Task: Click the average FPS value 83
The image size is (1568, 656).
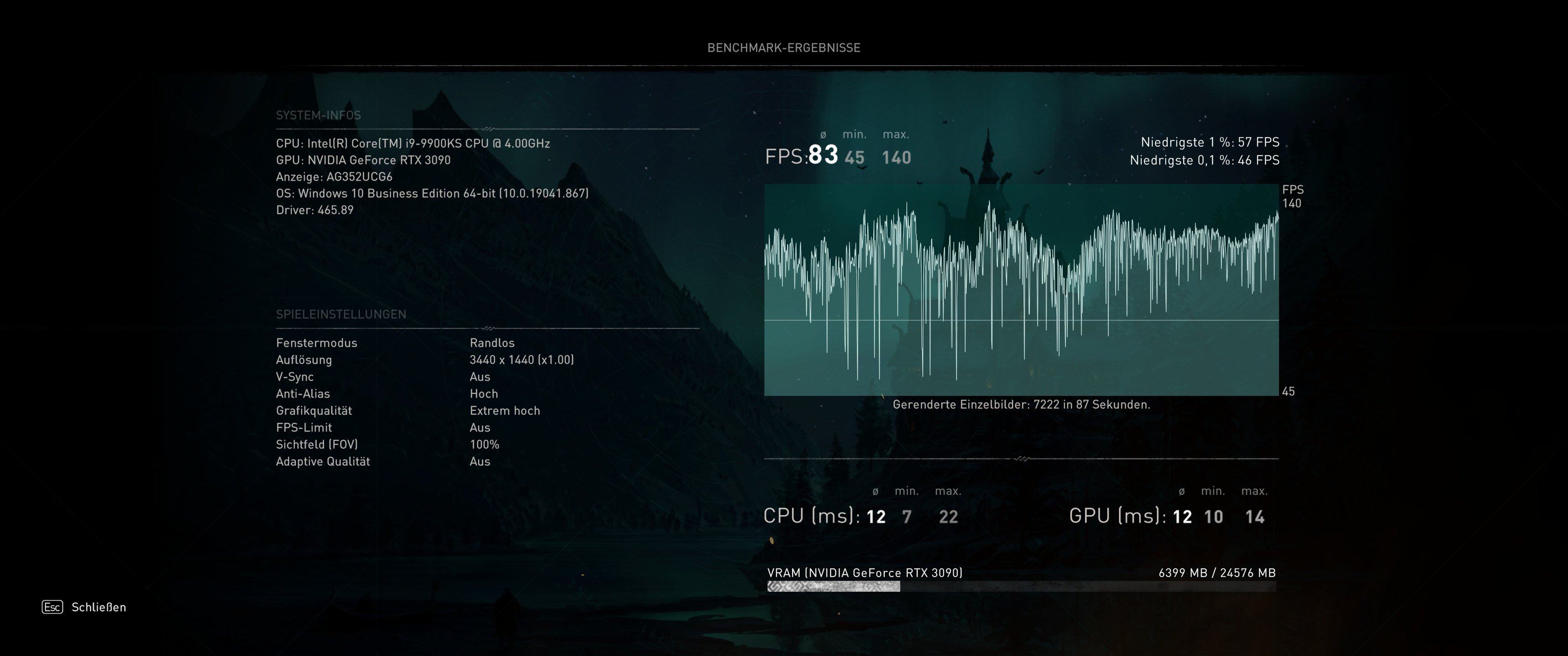Action: [x=823, y=155]
